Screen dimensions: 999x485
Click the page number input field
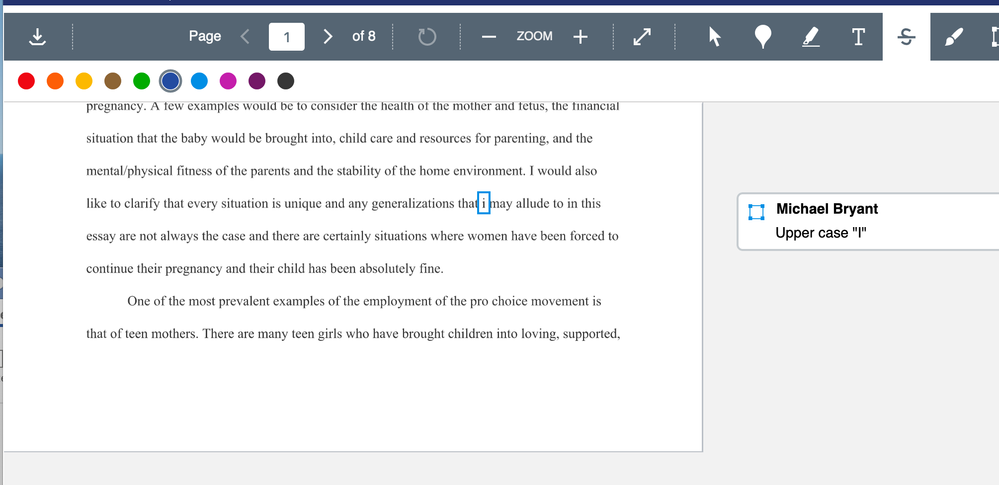(286, 37)
